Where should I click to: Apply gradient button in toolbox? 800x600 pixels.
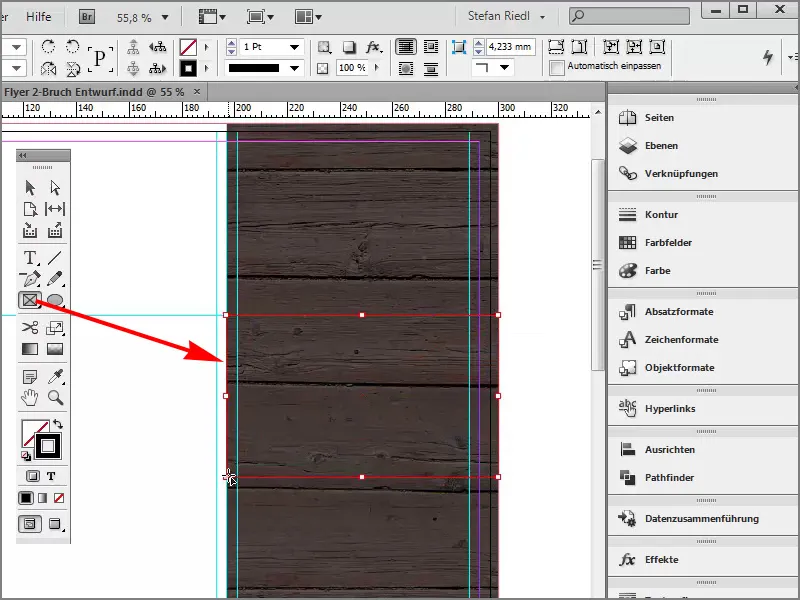click(x=42, y=498)
